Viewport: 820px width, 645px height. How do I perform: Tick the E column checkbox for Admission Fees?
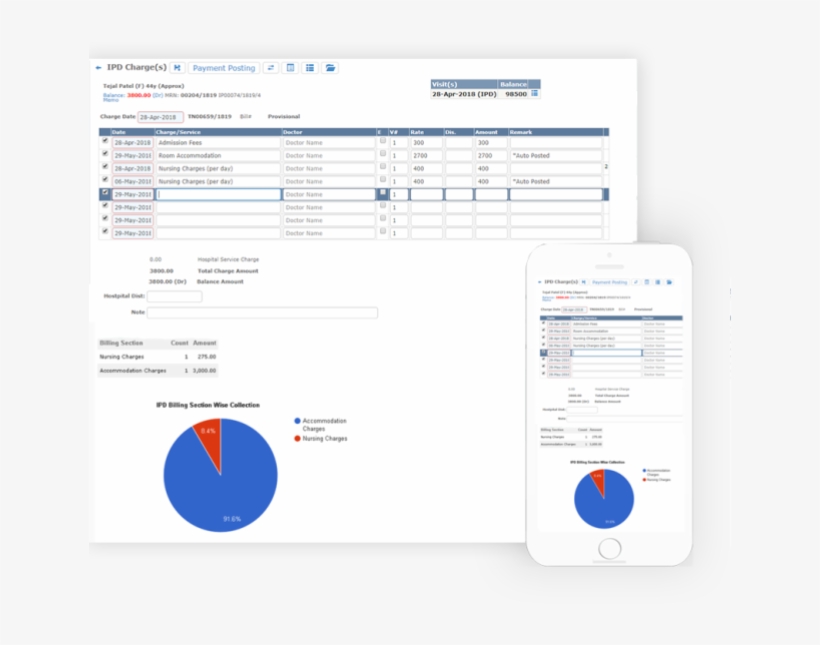pos(382,142)
